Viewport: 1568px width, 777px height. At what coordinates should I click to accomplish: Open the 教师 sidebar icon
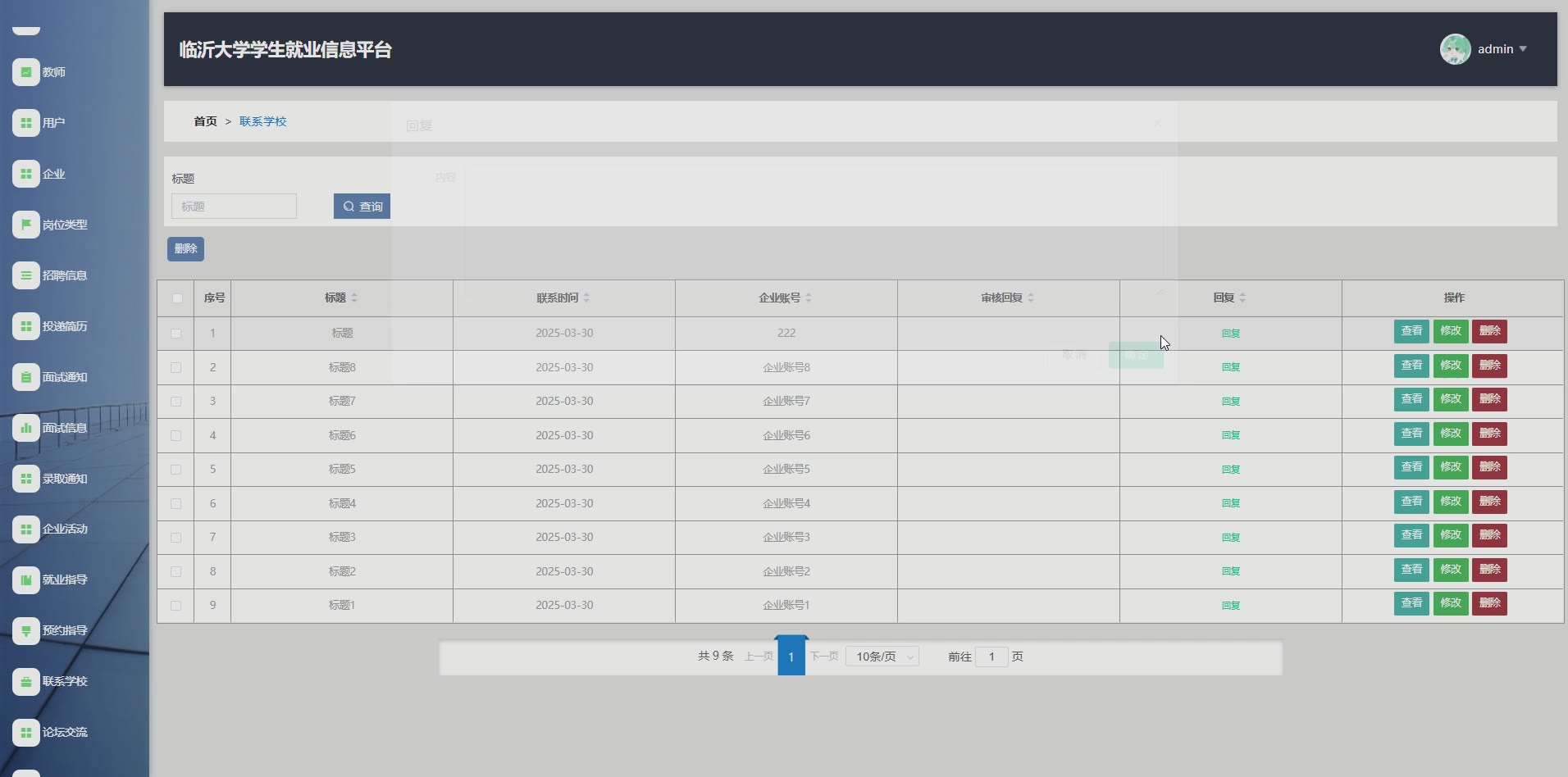pos(26,72)
